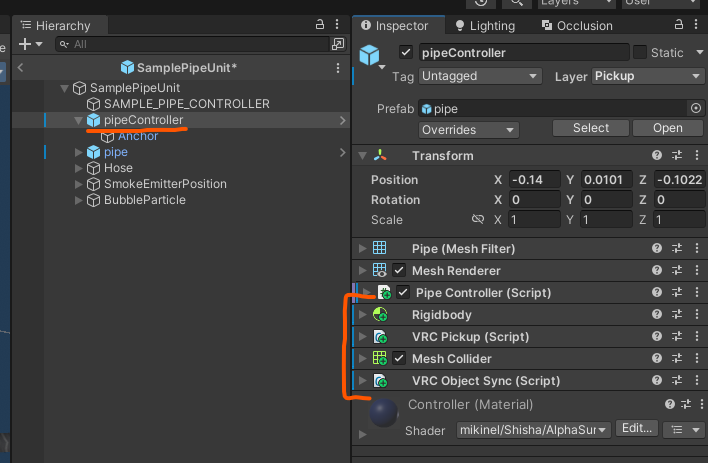
Task: Open Transform component presets icon
Action: click(677, 155)
